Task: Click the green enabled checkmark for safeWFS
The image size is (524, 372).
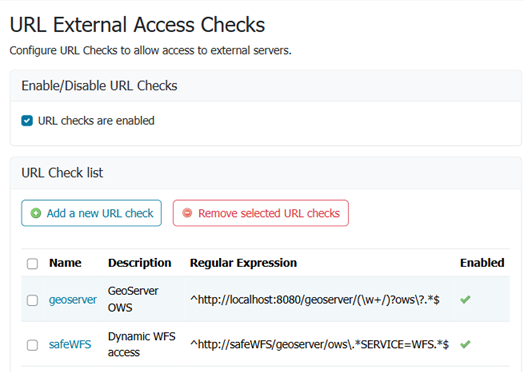Action: [465, 344]
